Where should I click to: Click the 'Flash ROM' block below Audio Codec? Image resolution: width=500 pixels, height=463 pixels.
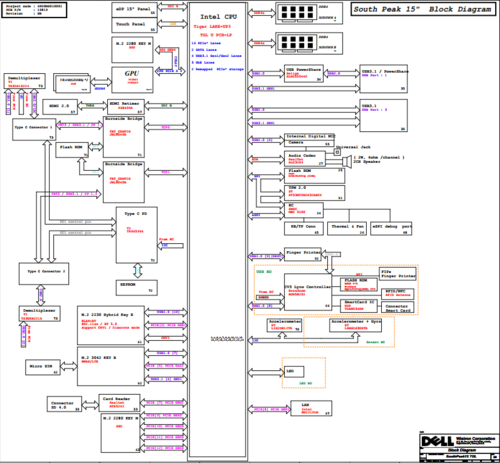(x=314, y=176)
